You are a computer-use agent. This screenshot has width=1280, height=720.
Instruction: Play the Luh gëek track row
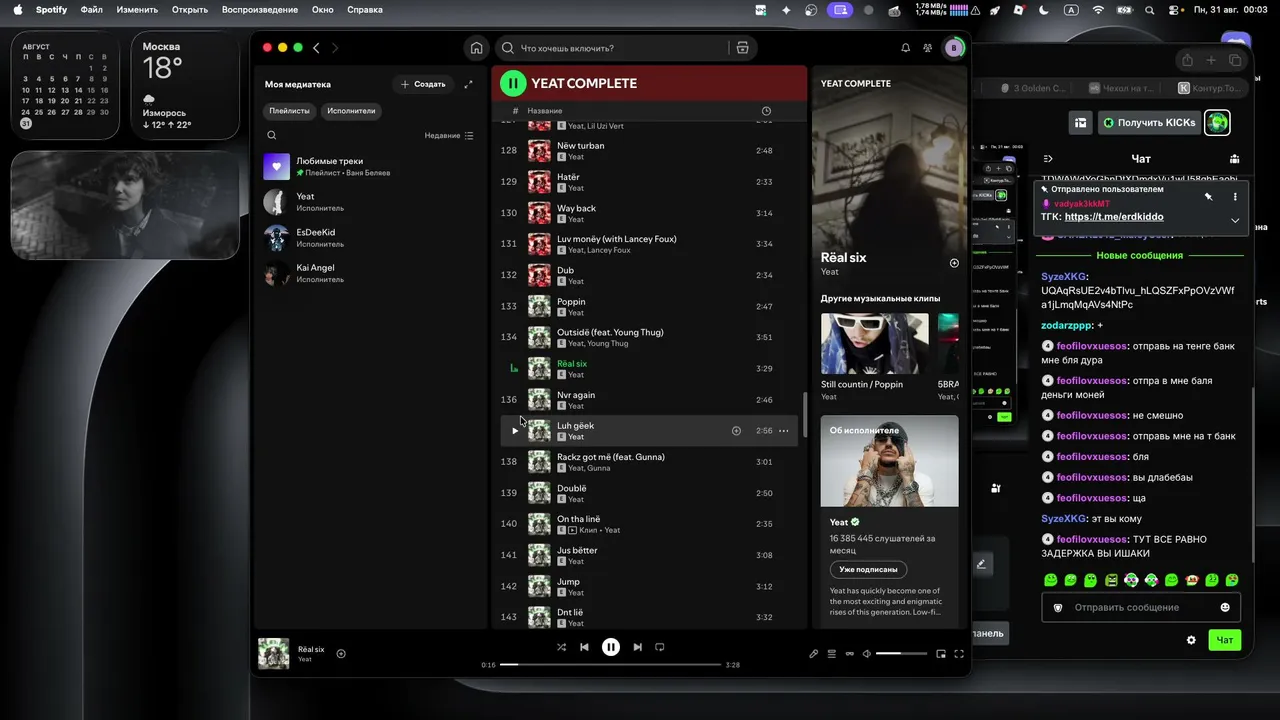(x=515, y=431)
